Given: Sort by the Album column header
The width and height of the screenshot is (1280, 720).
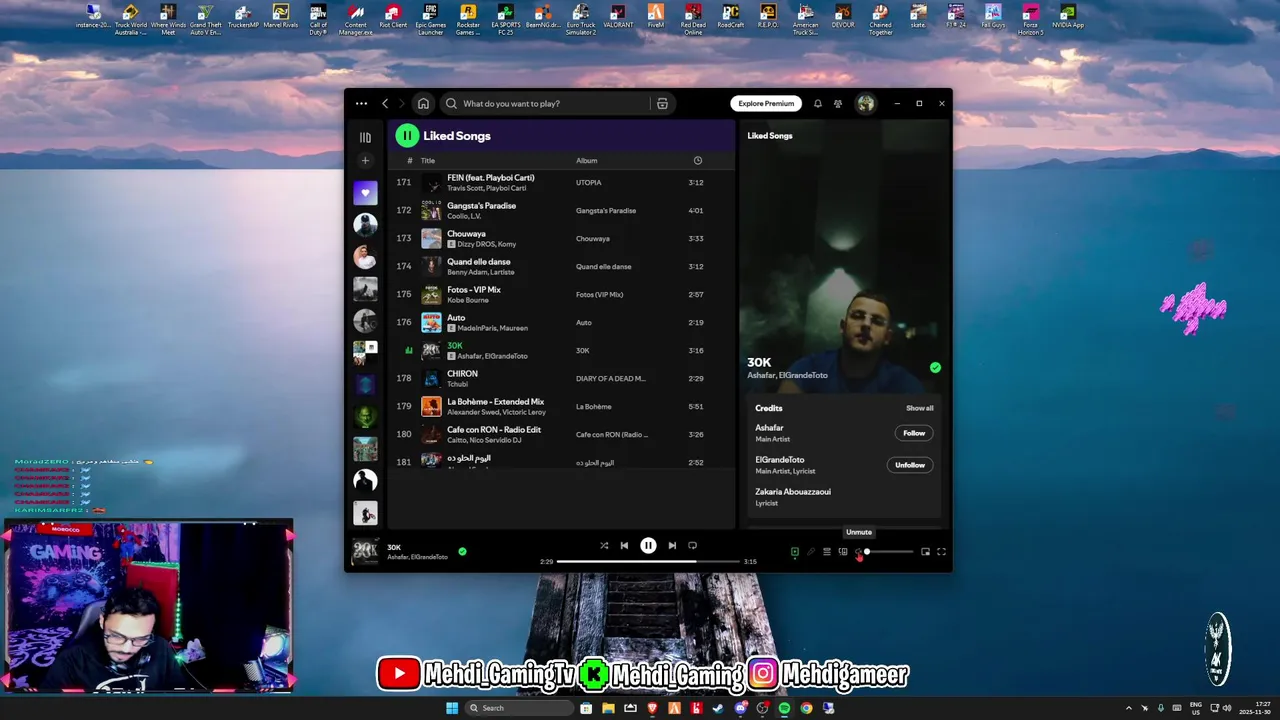Looking at the screenshot, I should pos(586,160).
